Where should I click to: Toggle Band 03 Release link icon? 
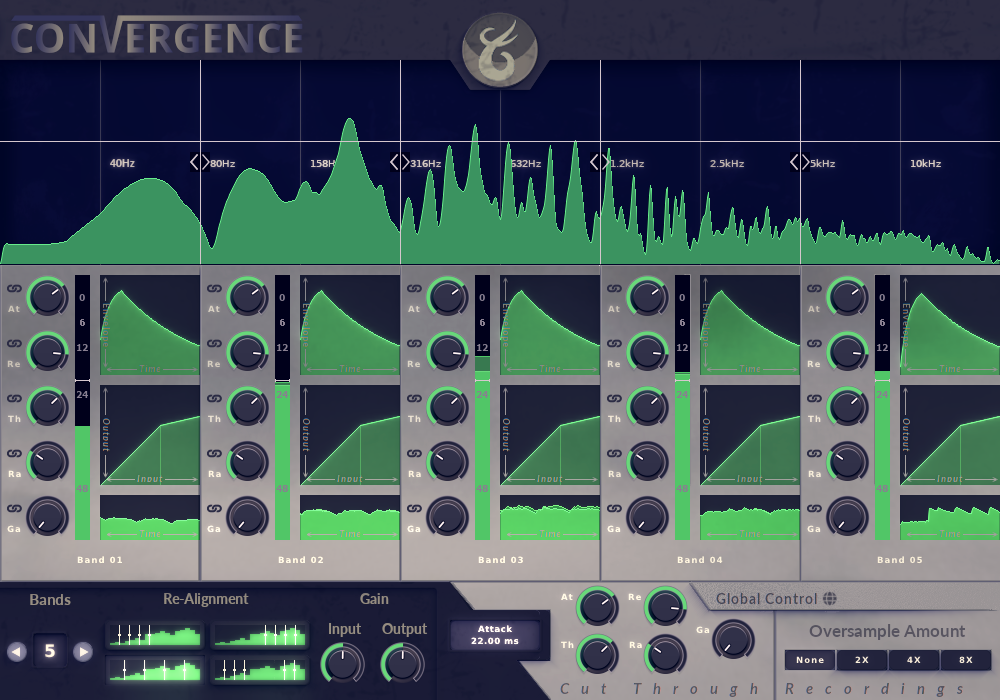[414, 343]
